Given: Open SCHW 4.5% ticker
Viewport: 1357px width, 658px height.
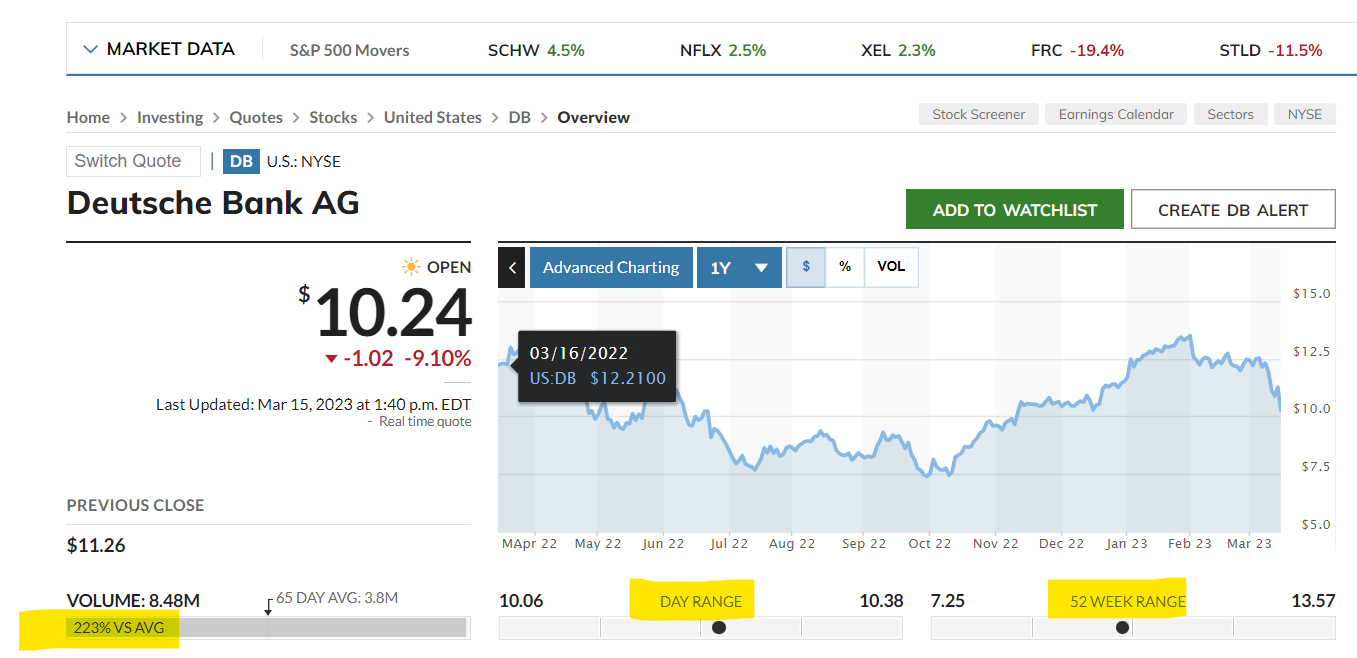Looking at the screenshot, I should coord(536,50).
